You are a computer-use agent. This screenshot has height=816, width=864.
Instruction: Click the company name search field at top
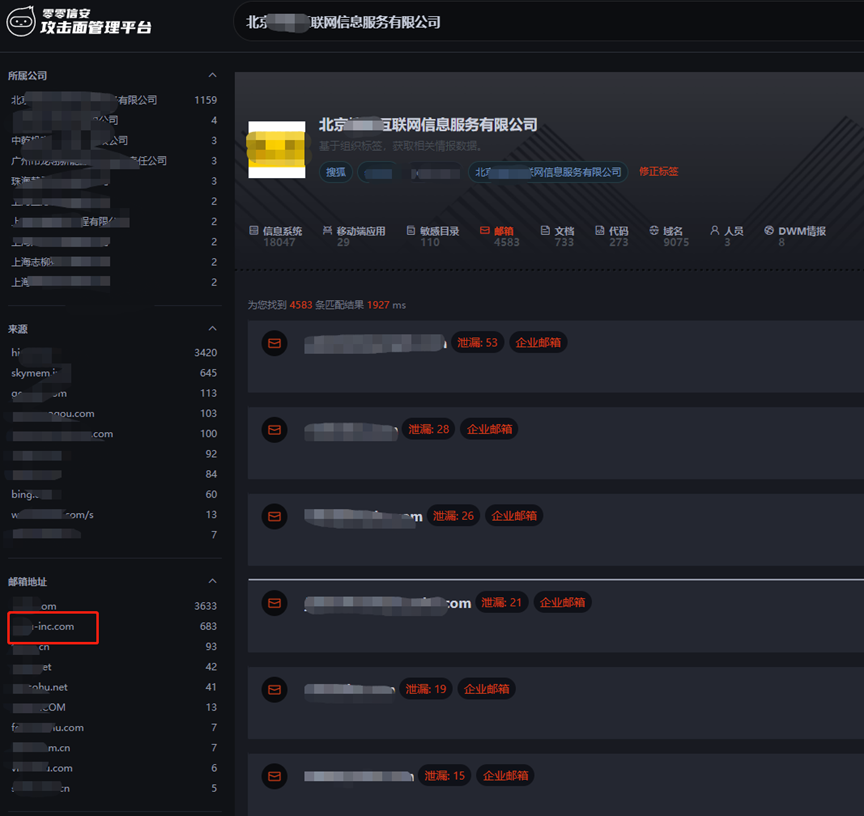pos(540,22)
